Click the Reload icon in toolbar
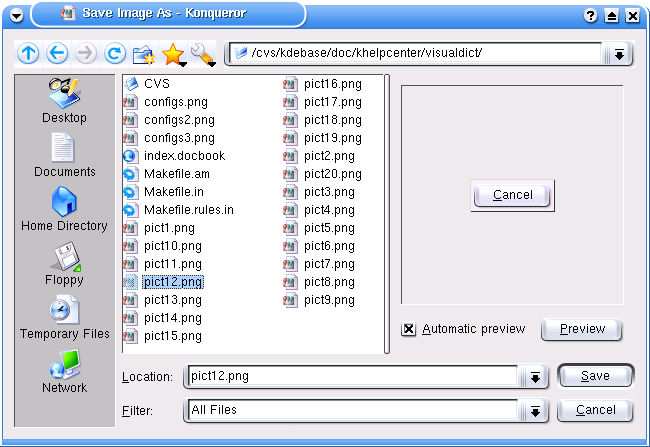650x447 pixels. 115,54
